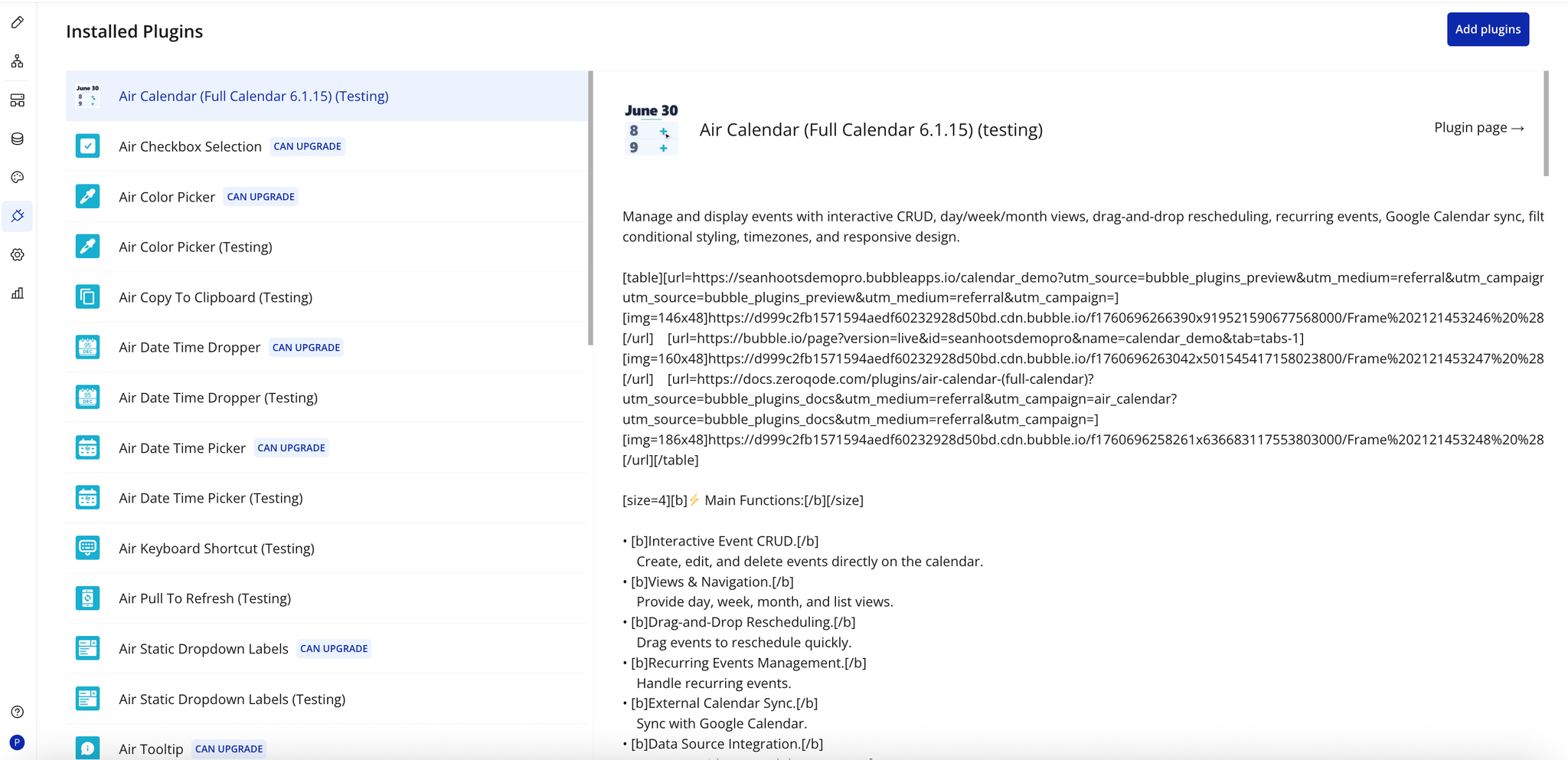Click the icon beside Air Date Time Picker CAN UPGRADE
The width and height of the screenshot is (1568, 760).
coord(88,447)
